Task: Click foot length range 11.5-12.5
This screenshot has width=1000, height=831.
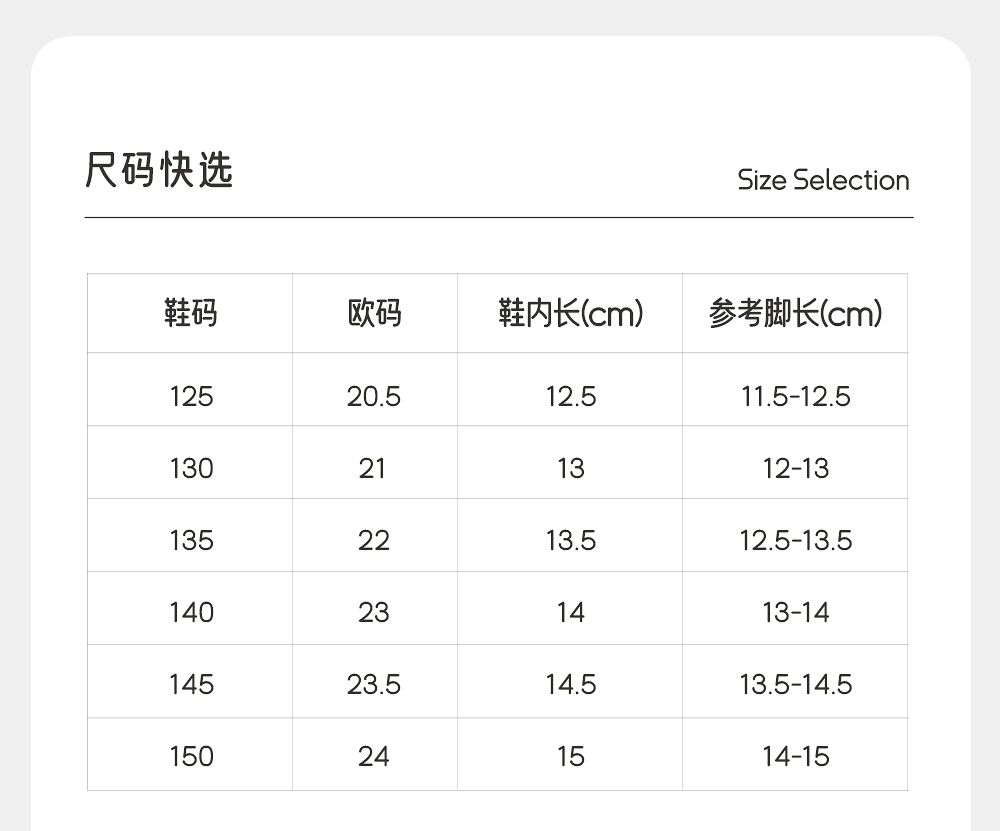Action: coord(795,397)
